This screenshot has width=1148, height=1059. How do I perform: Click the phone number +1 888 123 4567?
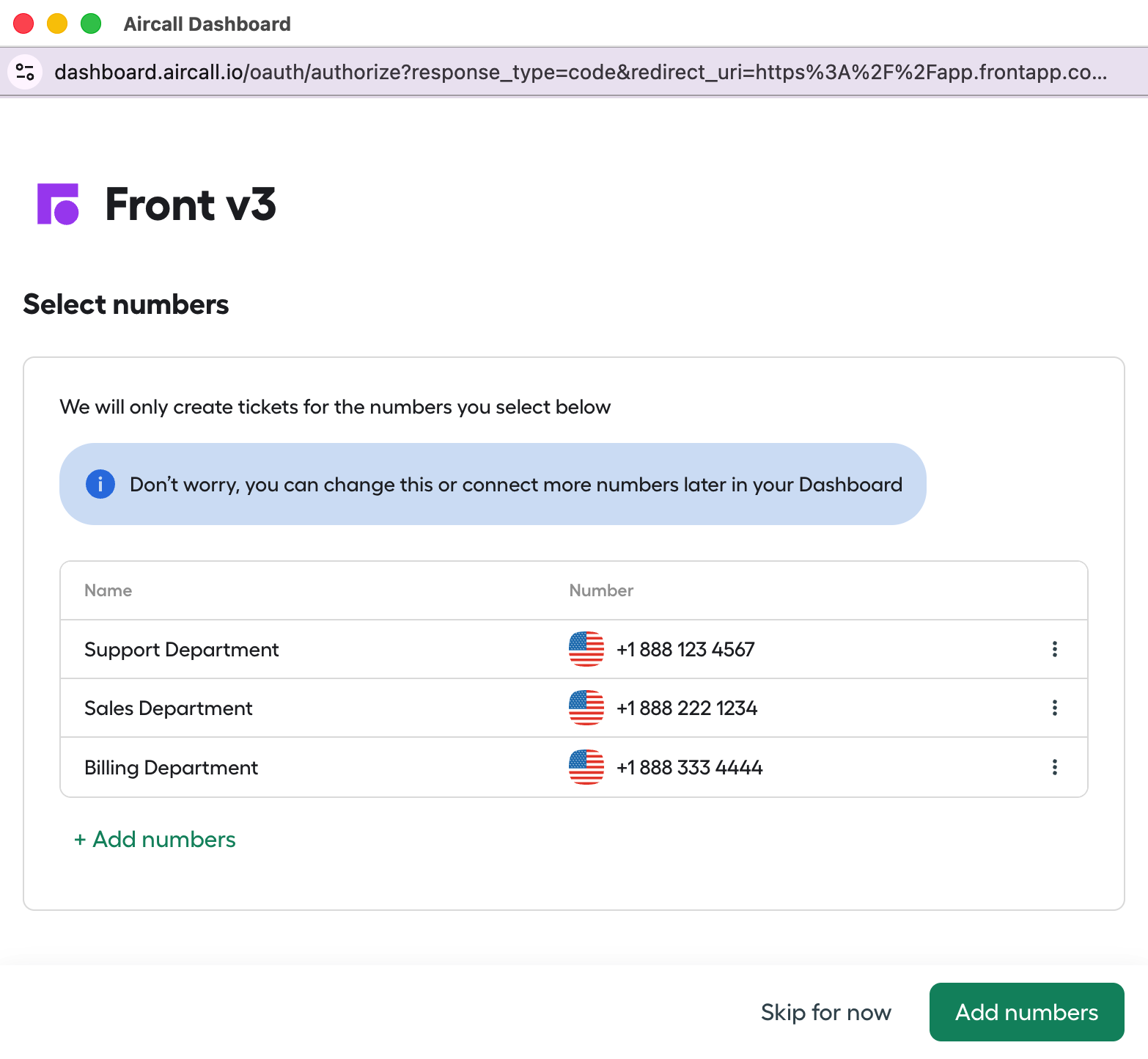click(685, 650)
